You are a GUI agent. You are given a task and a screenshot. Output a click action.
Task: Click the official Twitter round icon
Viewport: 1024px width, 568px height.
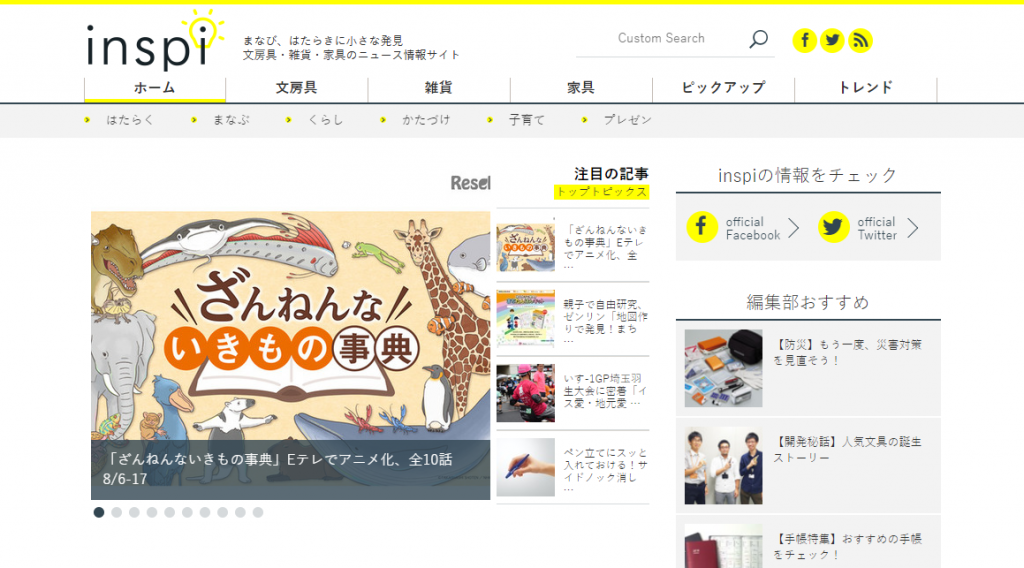pyautogui.click(x=833, y=227)
